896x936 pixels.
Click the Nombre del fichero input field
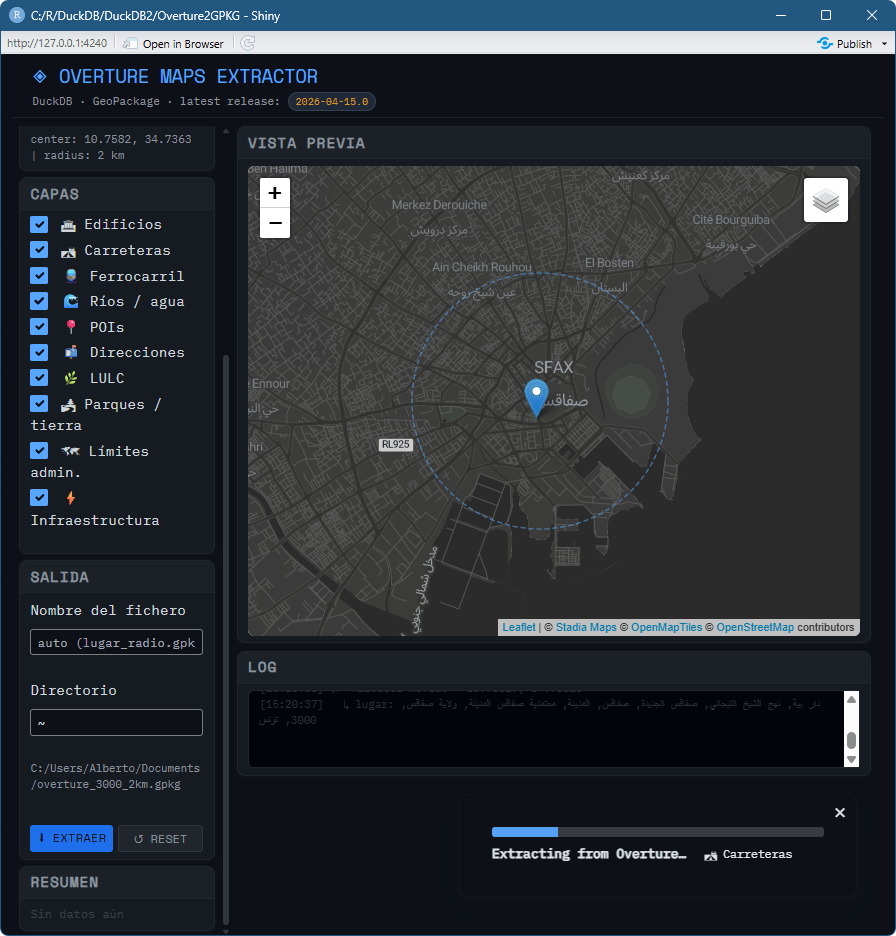point(116,643)
